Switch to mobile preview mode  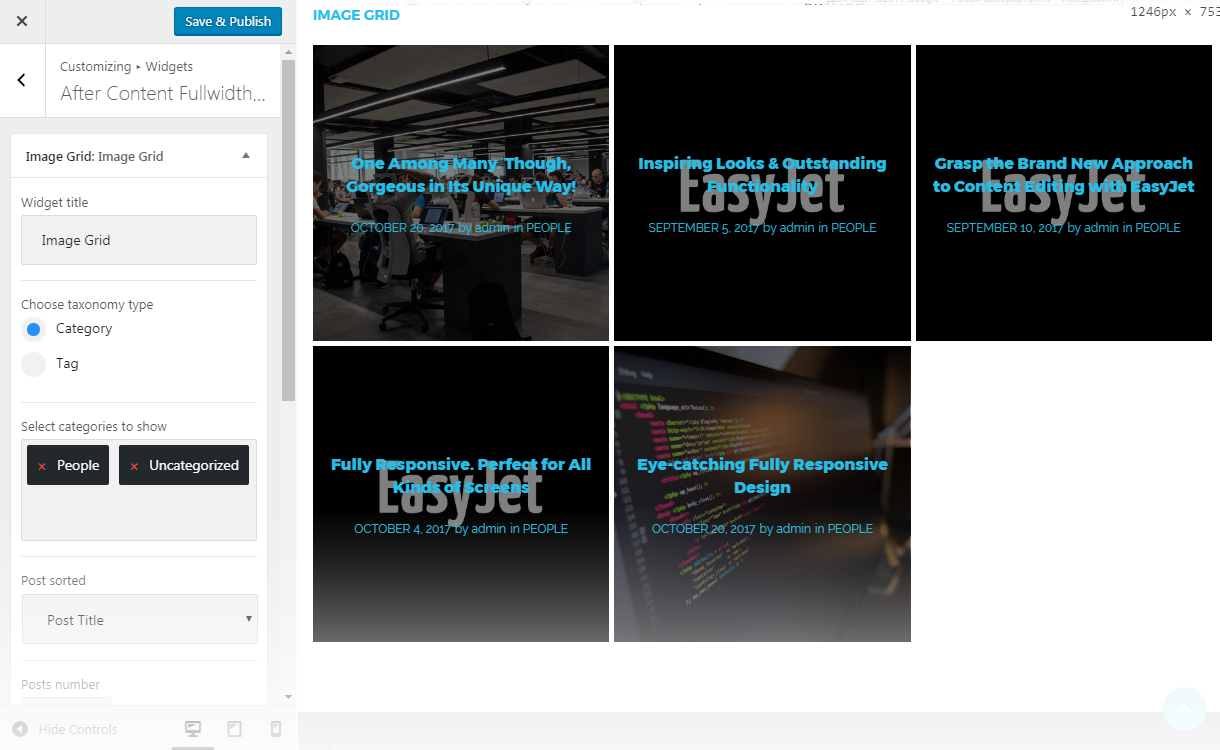coord(276,729)
